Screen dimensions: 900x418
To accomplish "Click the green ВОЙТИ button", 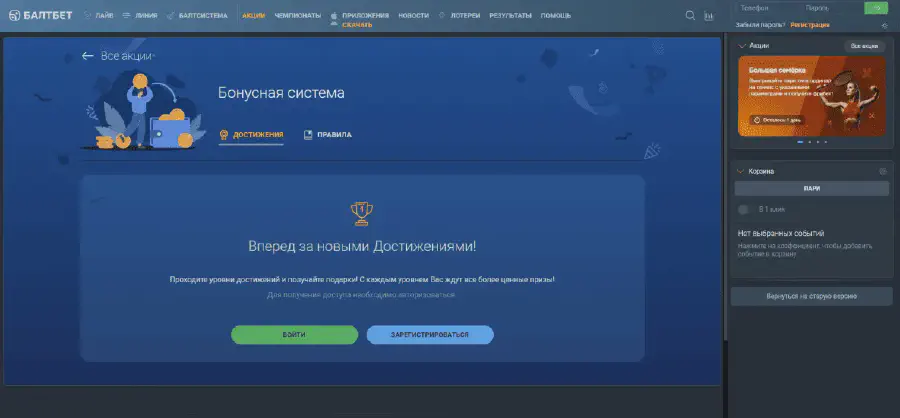I will pyautogui.click(x=294, y=335).
